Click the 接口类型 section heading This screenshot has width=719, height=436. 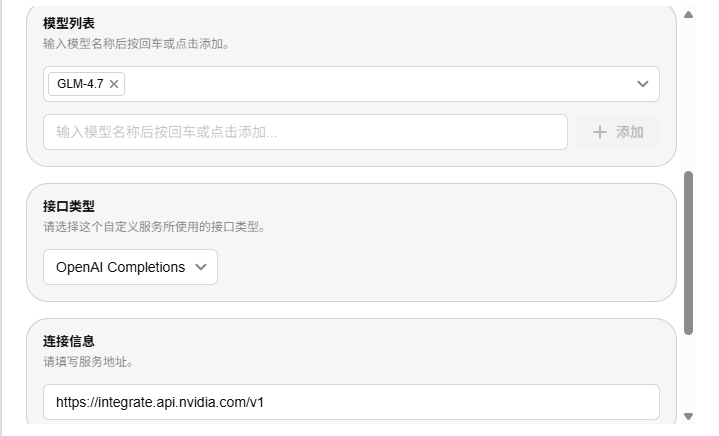(69, 206)
